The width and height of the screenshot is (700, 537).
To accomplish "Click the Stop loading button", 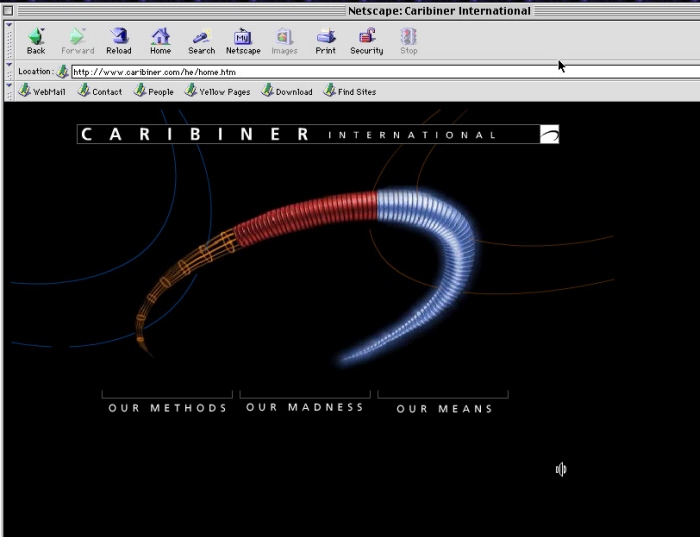I will coord(408,41).
